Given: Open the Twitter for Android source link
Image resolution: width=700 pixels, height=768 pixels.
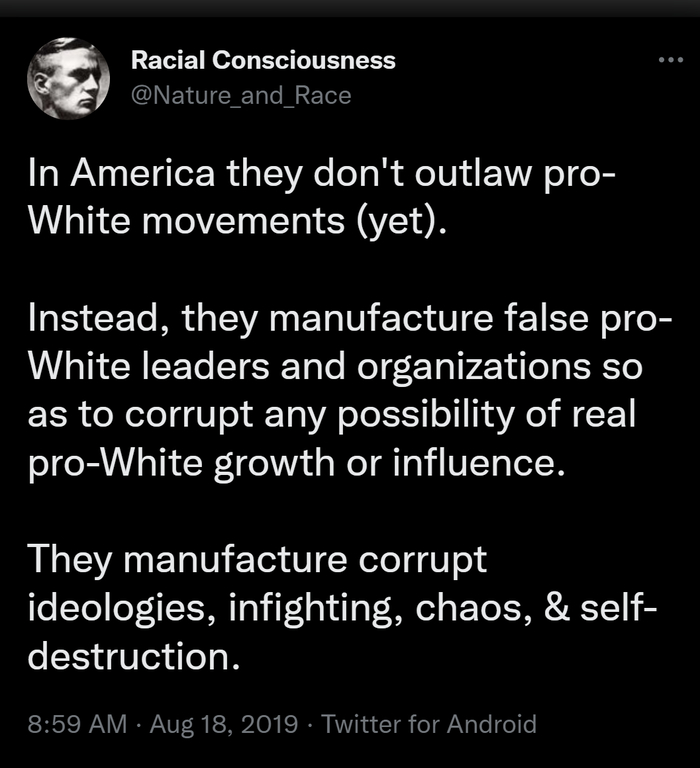Looking at the screenshot, I should point(431,724).
